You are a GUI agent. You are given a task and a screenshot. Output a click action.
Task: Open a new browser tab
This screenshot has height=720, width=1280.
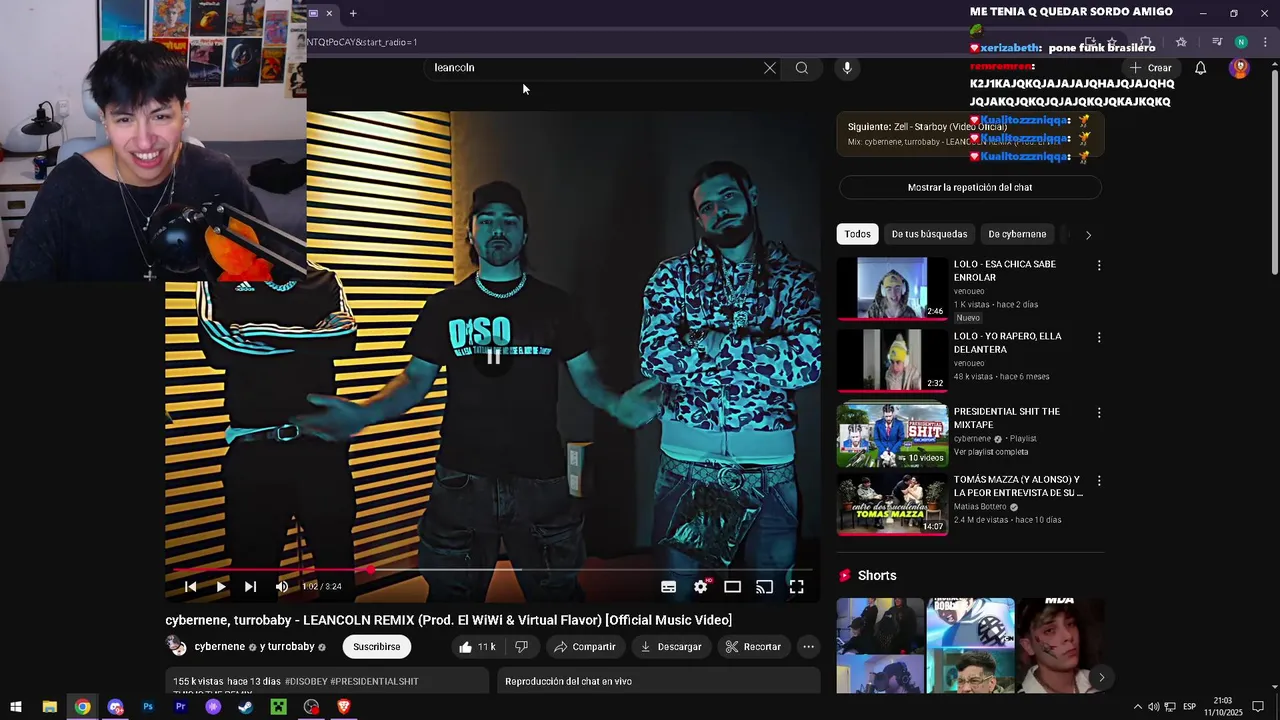353,13
